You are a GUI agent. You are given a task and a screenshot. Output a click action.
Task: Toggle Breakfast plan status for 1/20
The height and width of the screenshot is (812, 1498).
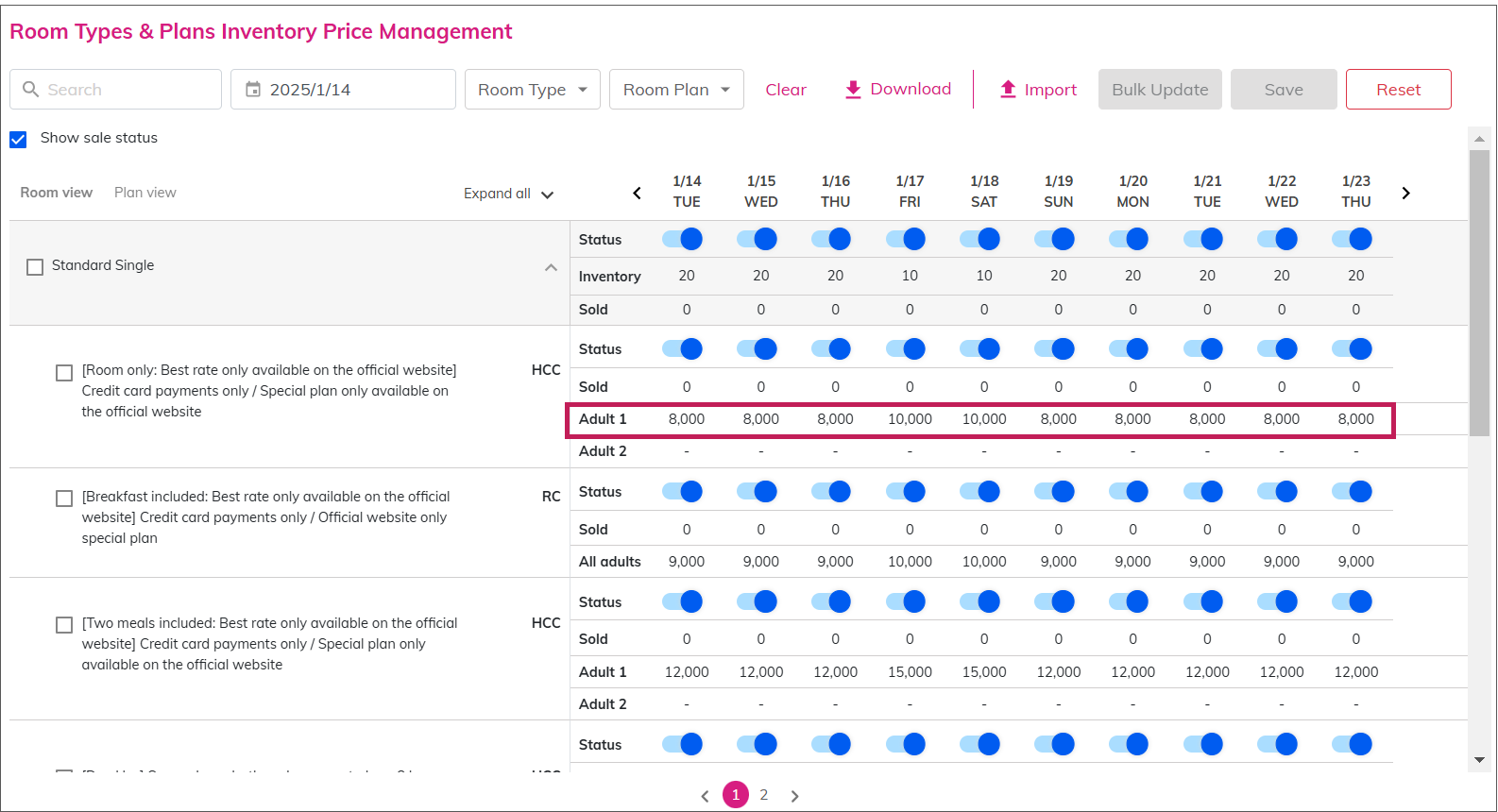(x=1130, y=491)
